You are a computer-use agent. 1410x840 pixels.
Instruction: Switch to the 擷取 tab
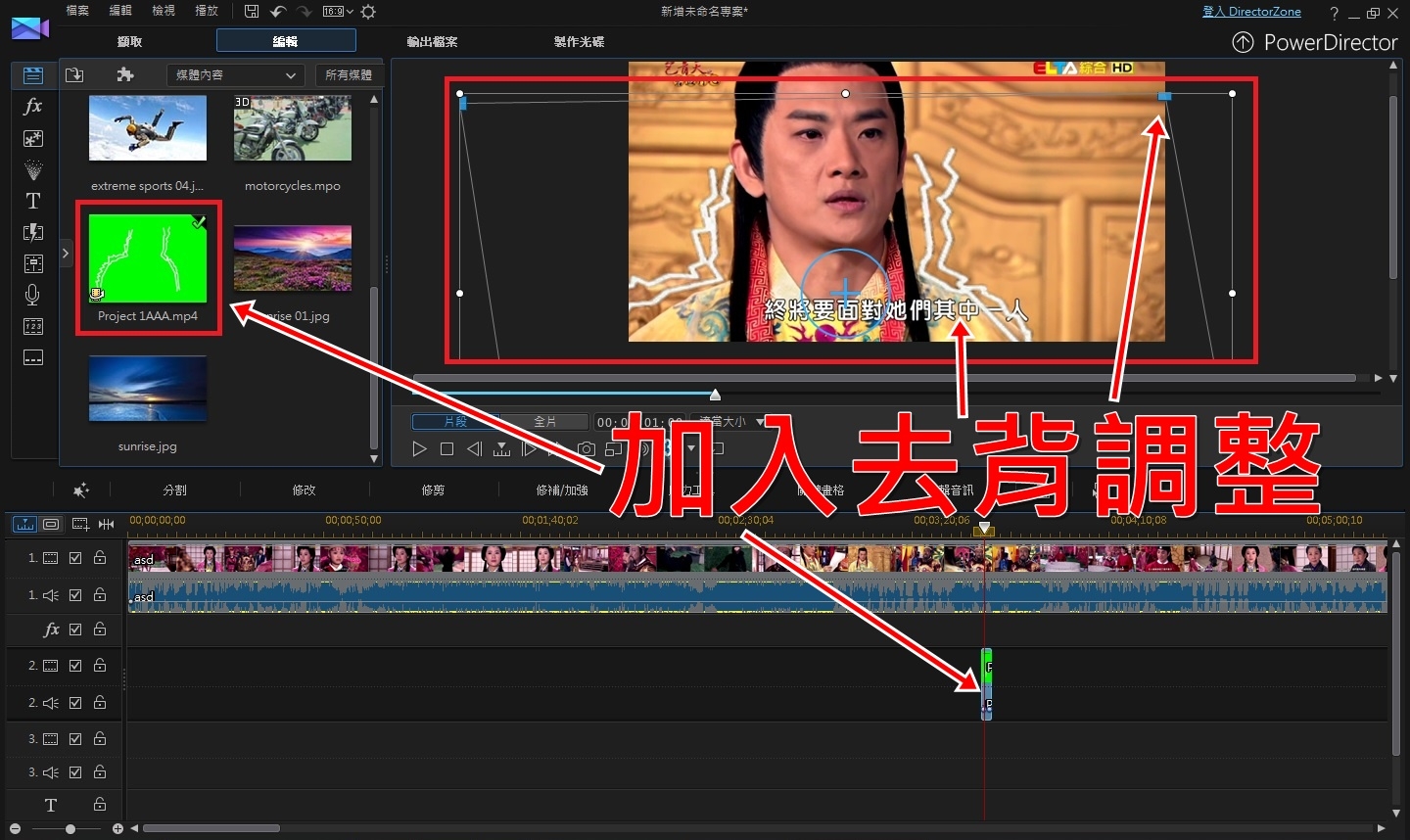click(x=129, y=41)
